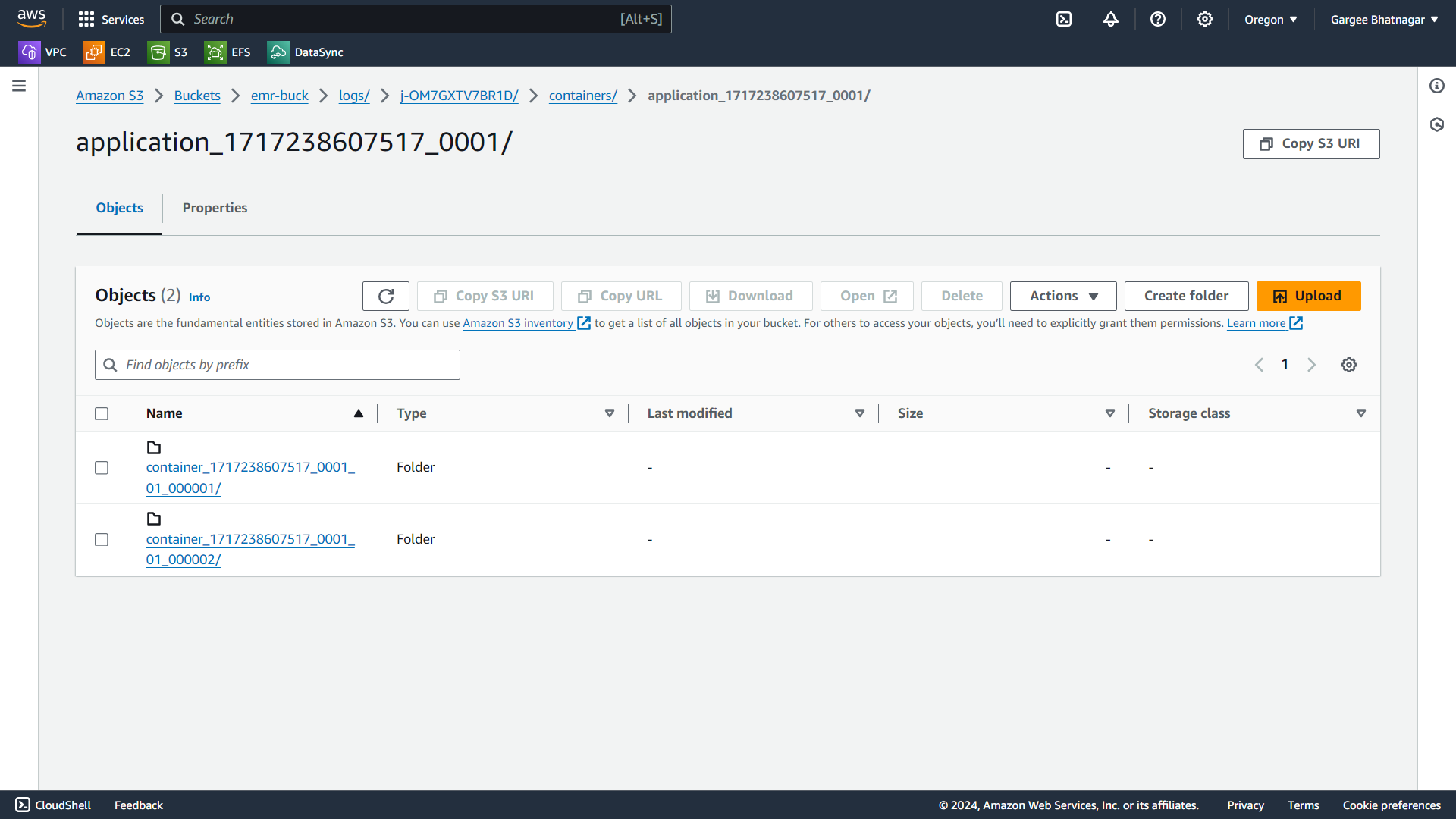Select the container 01_000002 folder checkbox
Viewport: 1456px width, 819px height.
(x=102, y=540)
